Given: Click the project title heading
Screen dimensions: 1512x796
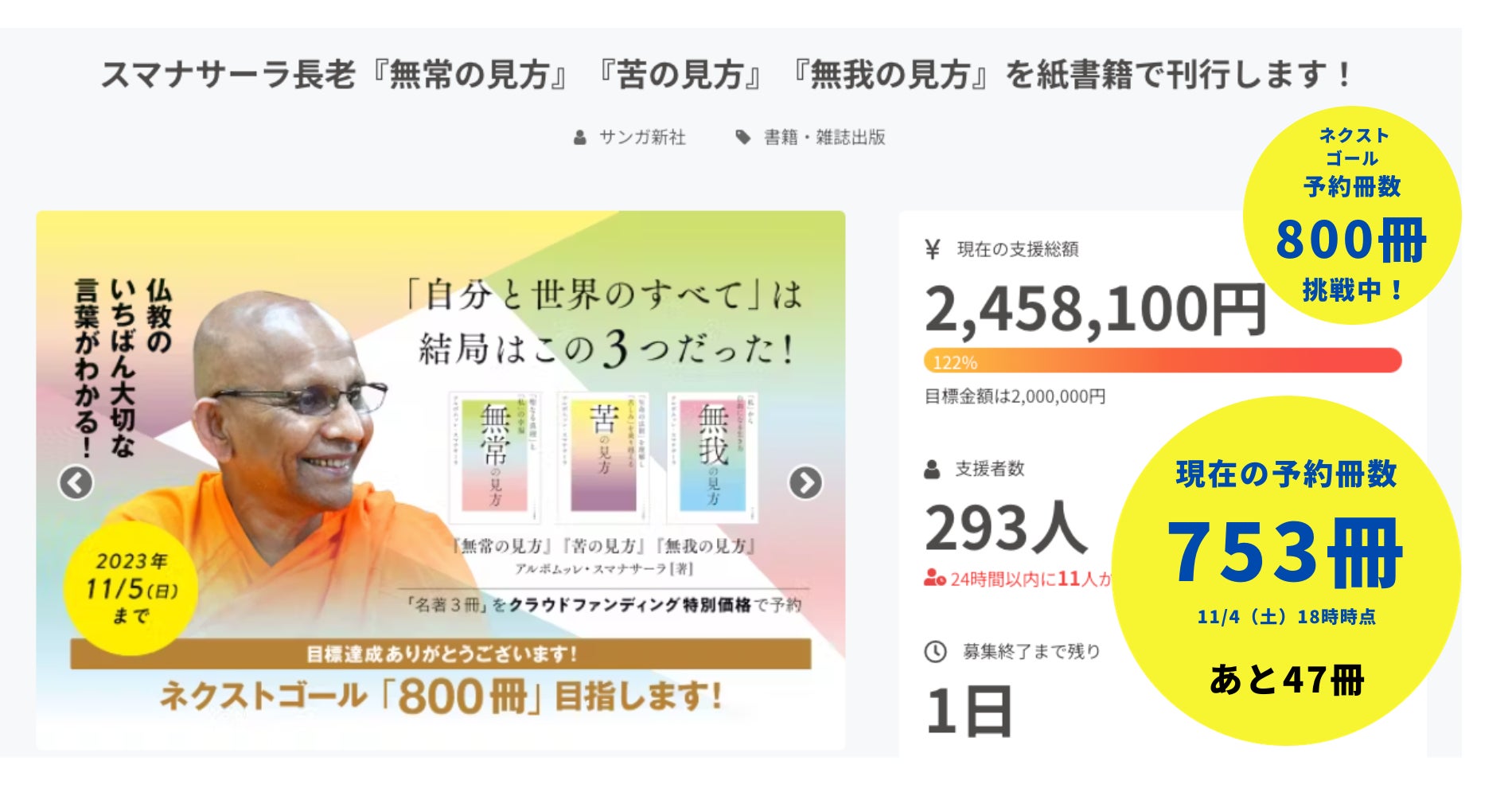Looking at the screenshot, I should tap(726, 75).
